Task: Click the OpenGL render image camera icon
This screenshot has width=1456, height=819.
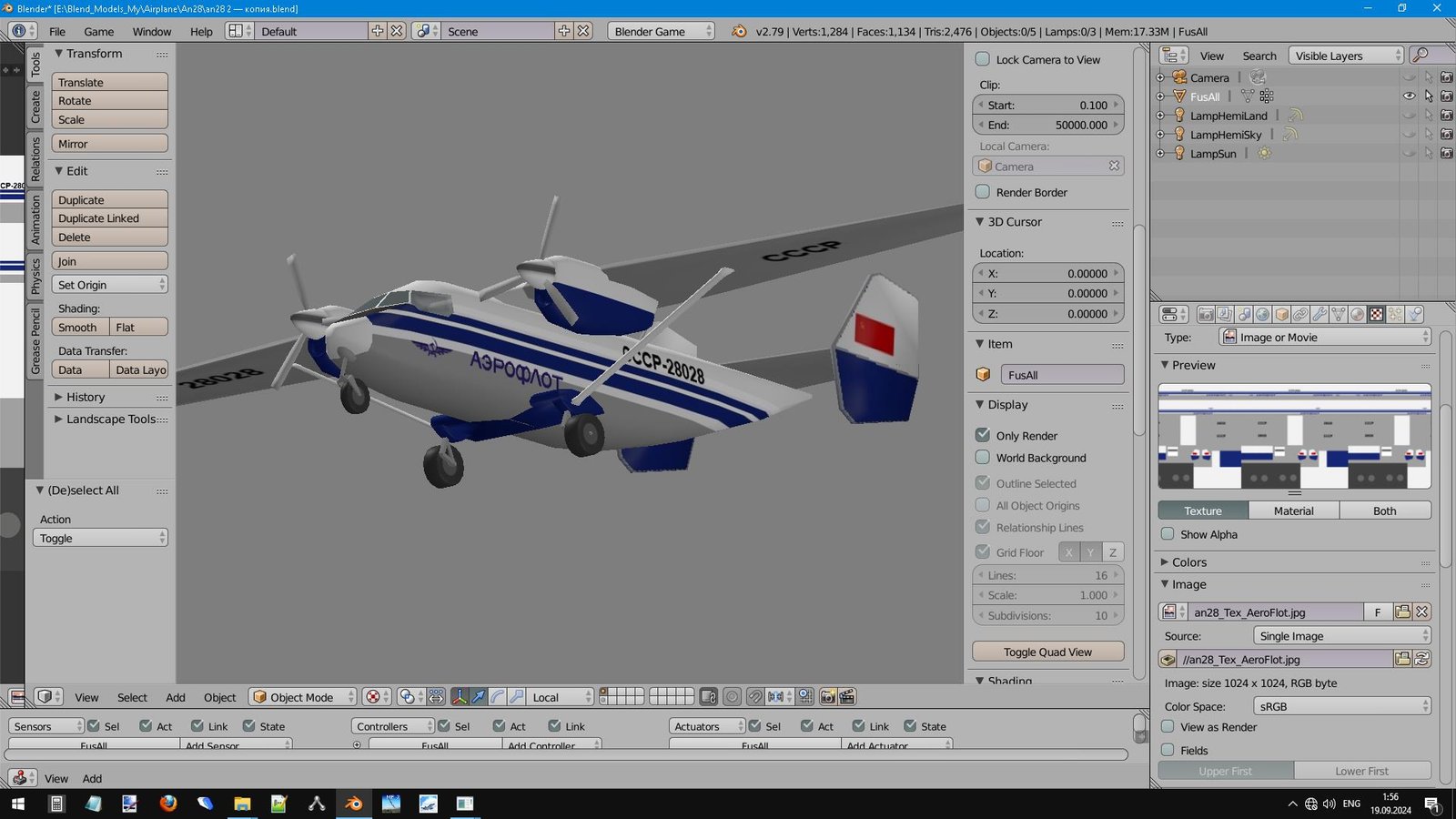Action: pyautogui.click(x=828, y=697)
